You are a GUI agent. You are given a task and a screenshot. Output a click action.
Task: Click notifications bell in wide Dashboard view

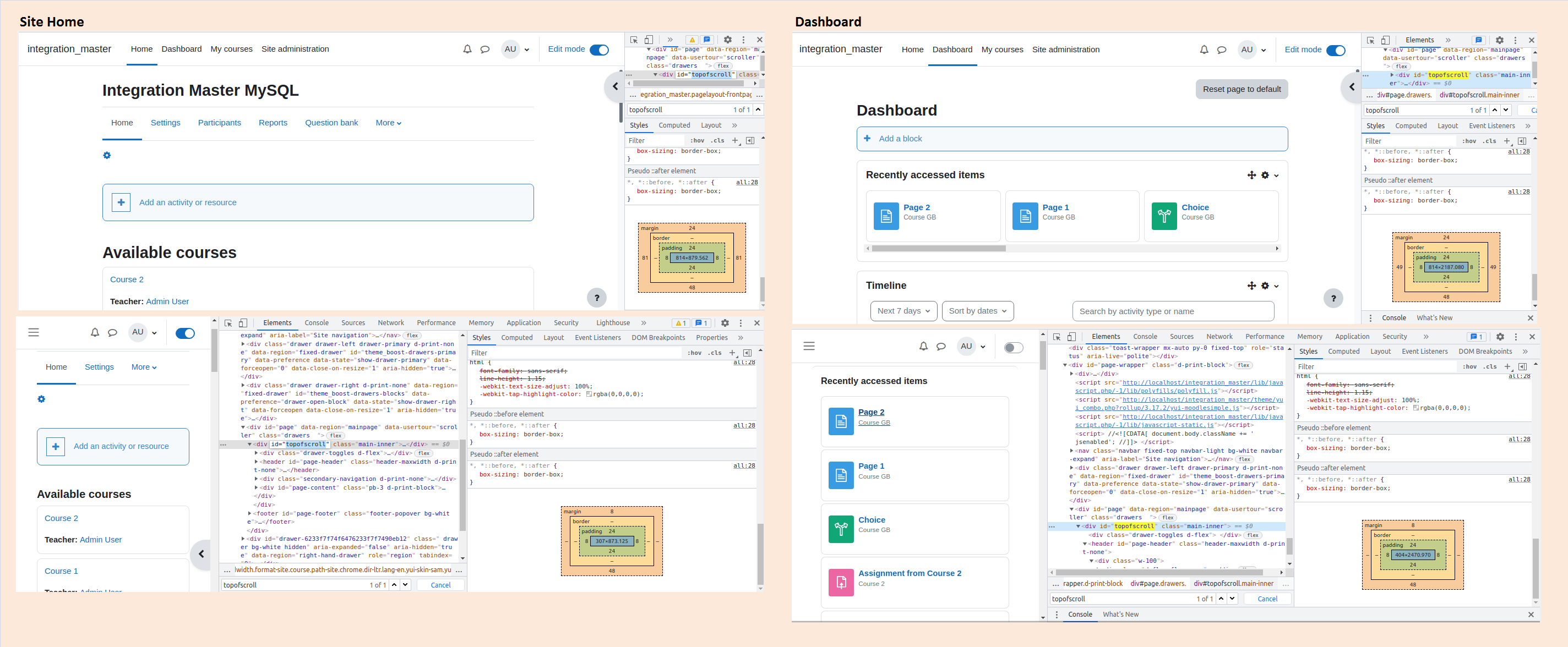1204,50
